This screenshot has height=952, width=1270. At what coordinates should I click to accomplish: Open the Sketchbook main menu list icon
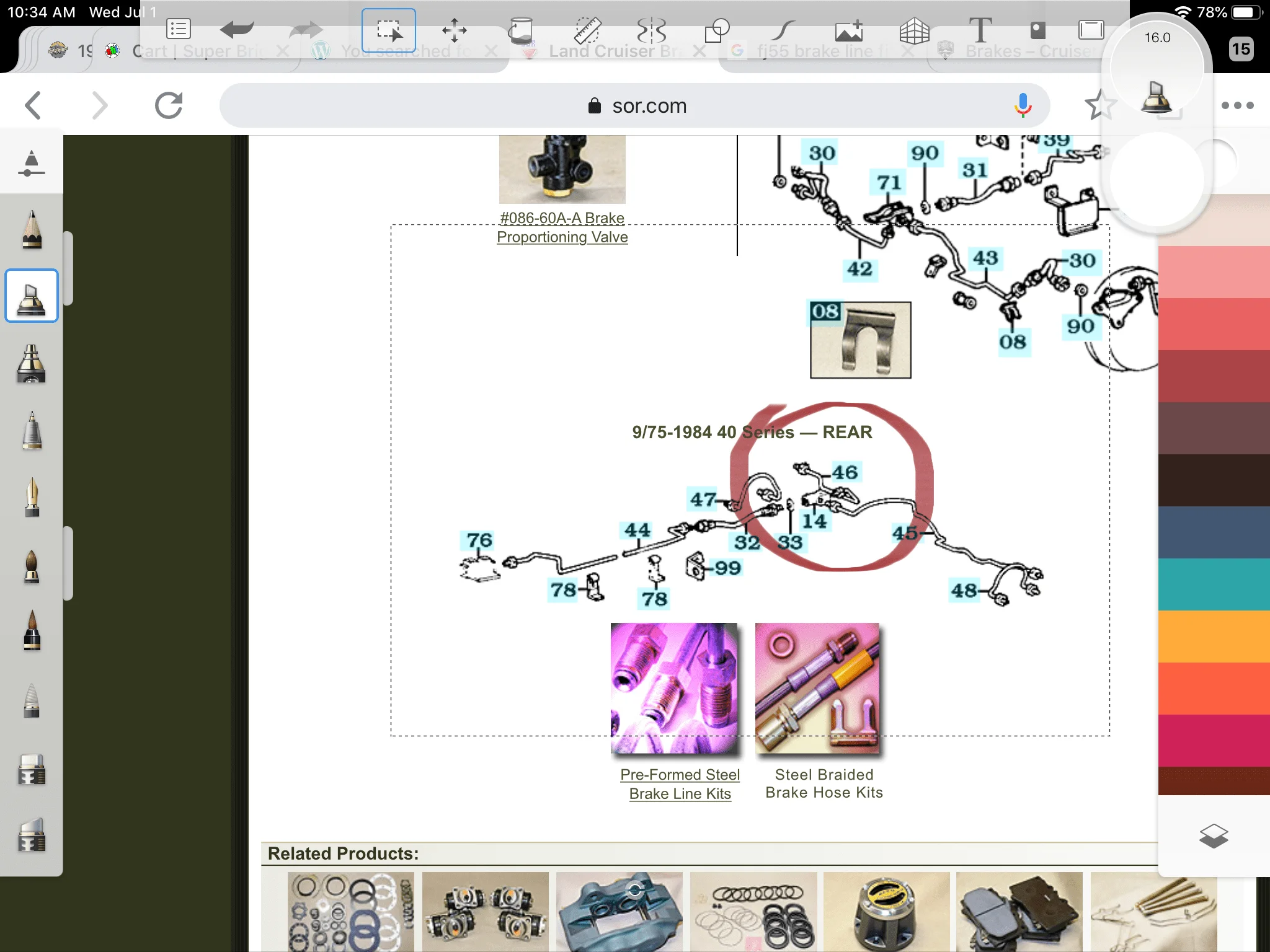(x=179, y=29)
